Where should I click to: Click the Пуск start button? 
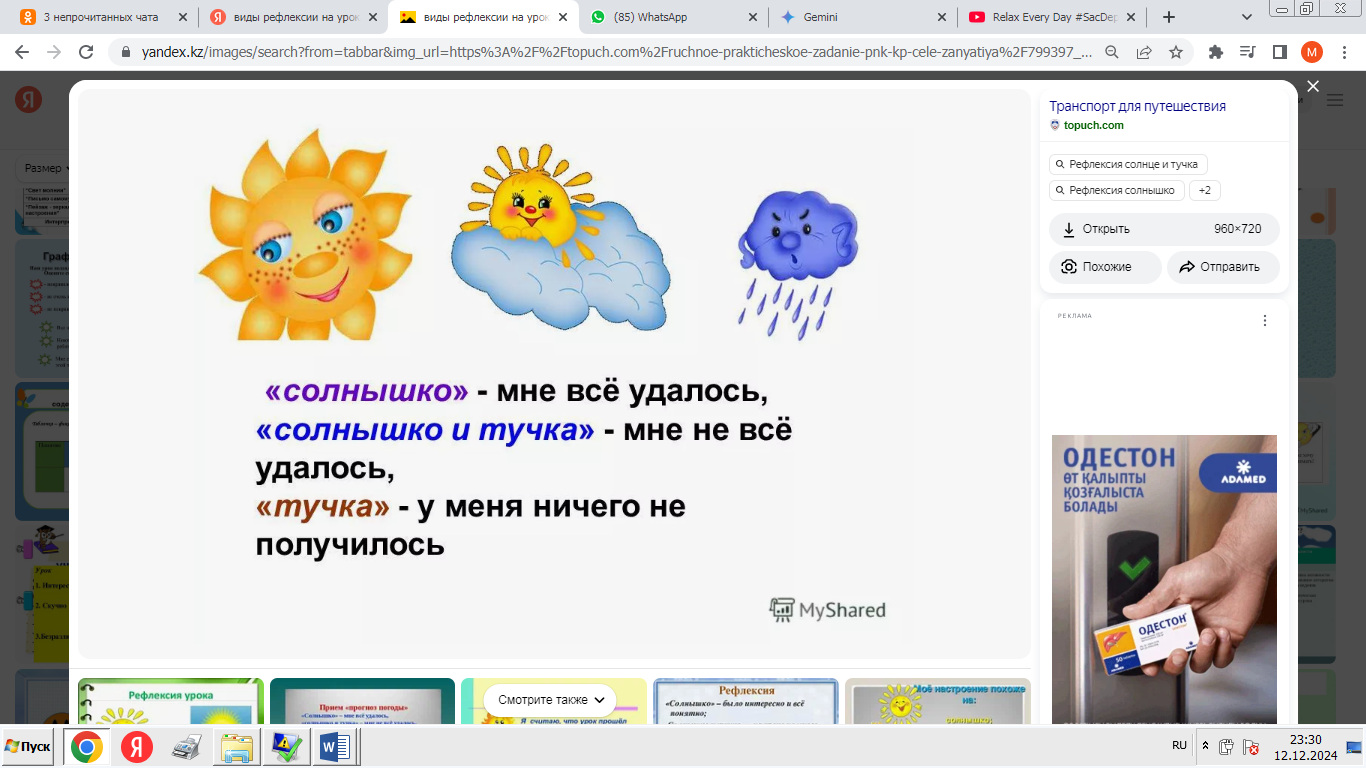coord(29,747)
